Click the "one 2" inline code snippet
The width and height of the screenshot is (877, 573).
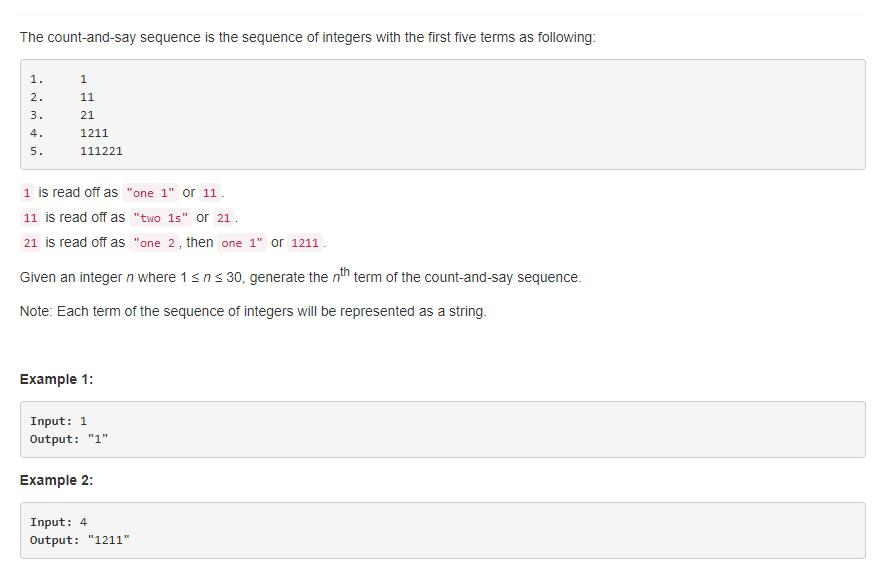154,243
